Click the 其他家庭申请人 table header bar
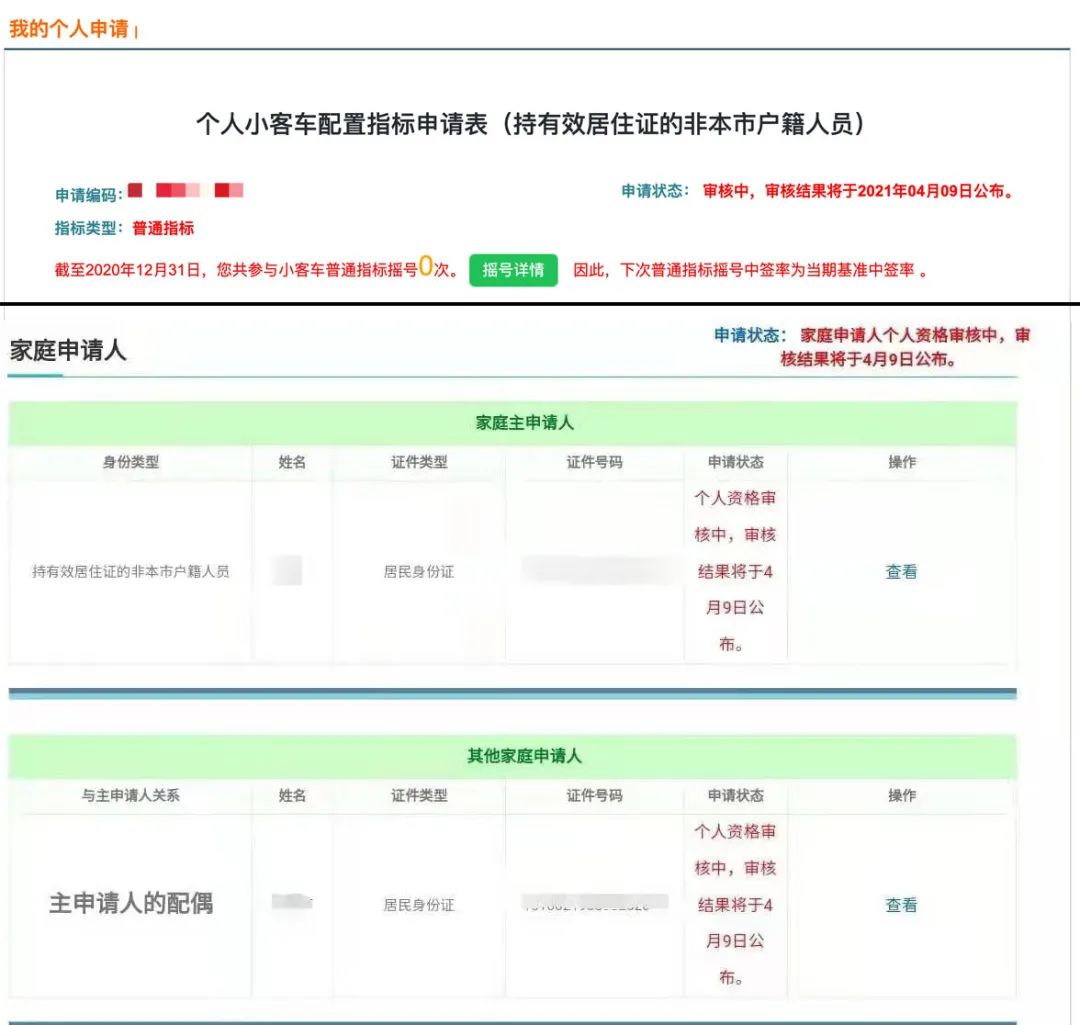 [512, 756]
